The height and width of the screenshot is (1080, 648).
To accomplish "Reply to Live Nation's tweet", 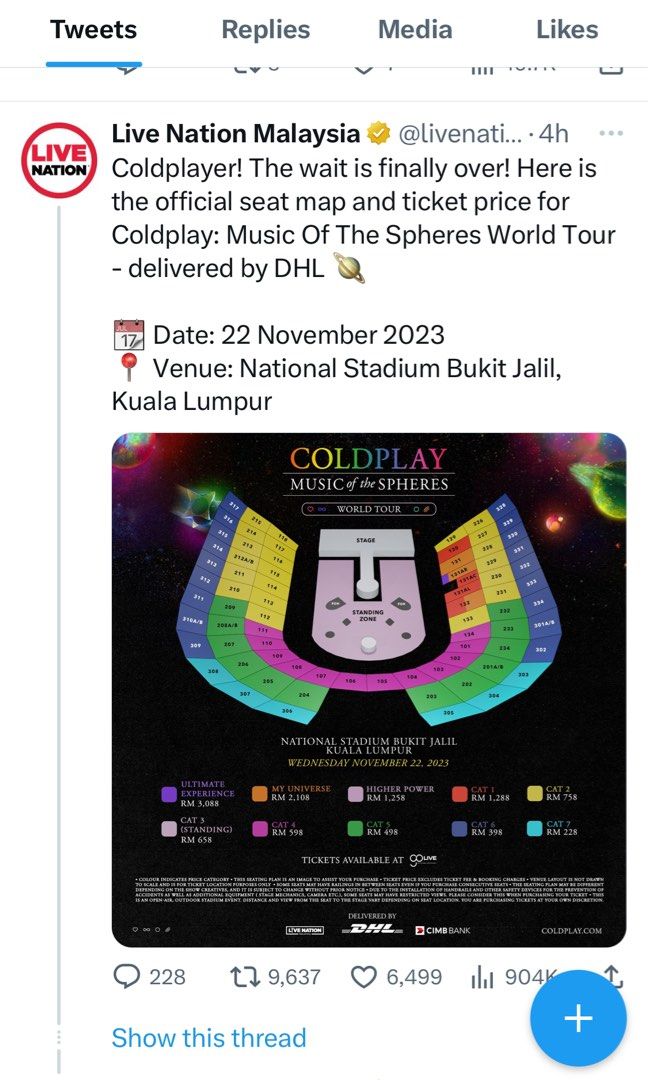I will (x=129, y=977).
